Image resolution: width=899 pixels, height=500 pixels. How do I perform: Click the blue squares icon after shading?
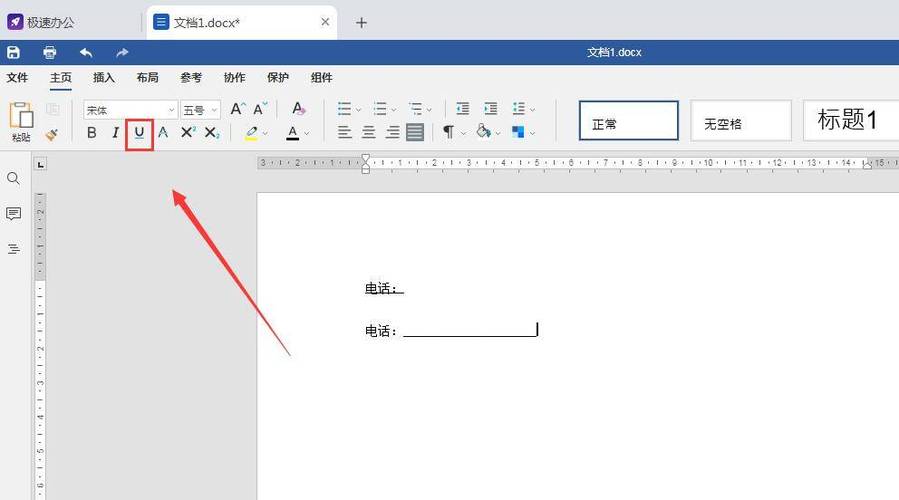point(518,132)
